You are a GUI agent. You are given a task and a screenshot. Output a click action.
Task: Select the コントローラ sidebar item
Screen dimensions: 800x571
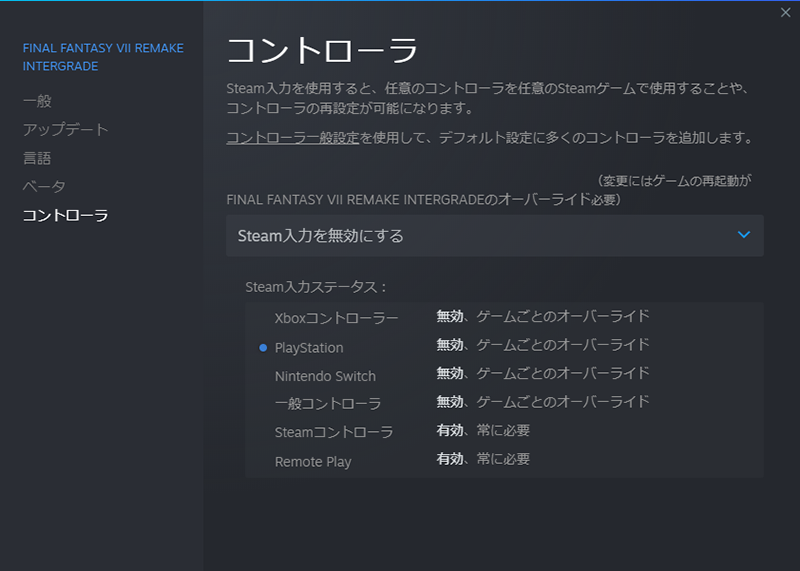point(65,215)
